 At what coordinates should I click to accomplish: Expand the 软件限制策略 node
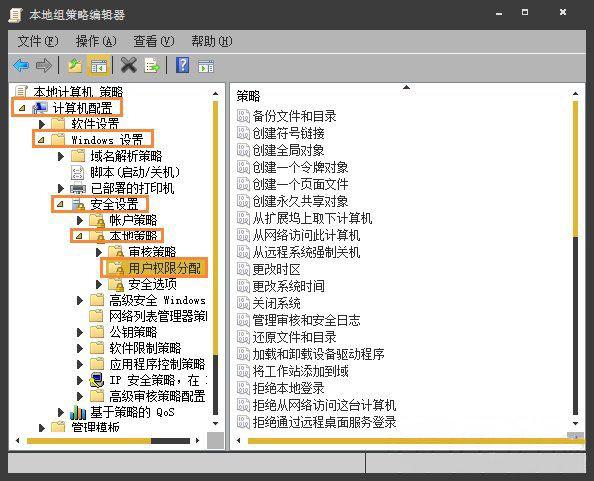pyautogui.click(x=80, y=348)
